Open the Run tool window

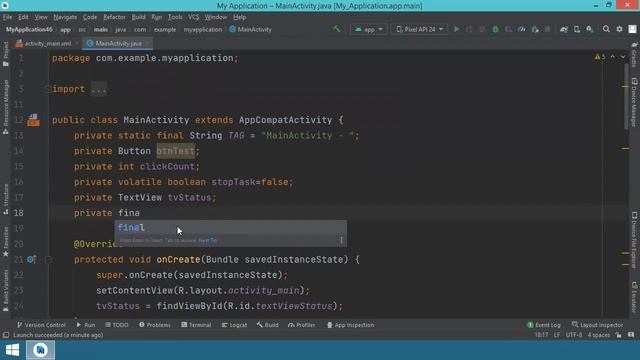coord(86,325)
